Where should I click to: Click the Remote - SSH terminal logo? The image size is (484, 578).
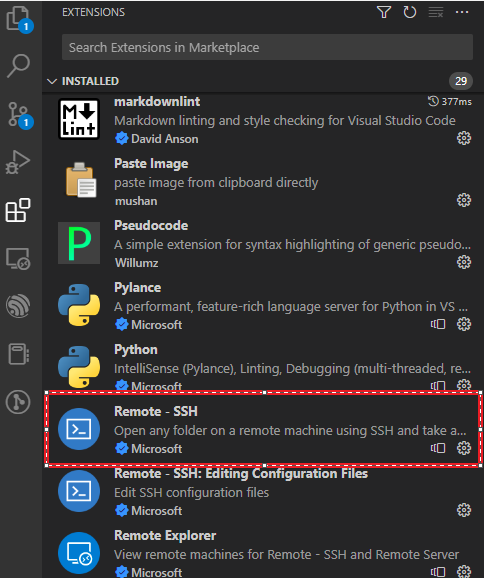79,429
